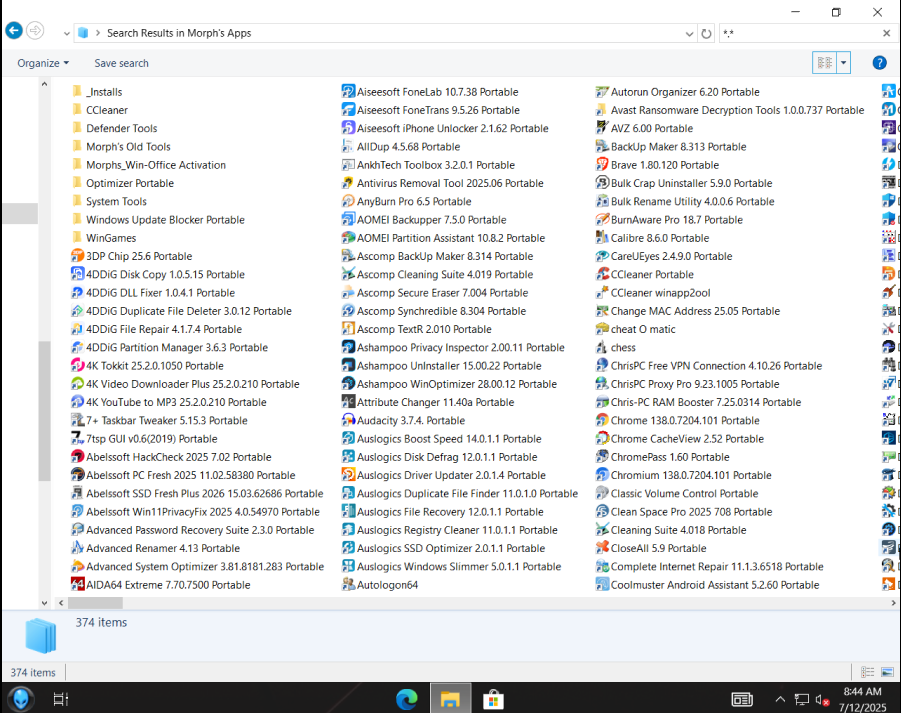Viewport: 901px width, 713px height.
Task: Click the Autologon64 icon
Action: click(348, 585)
